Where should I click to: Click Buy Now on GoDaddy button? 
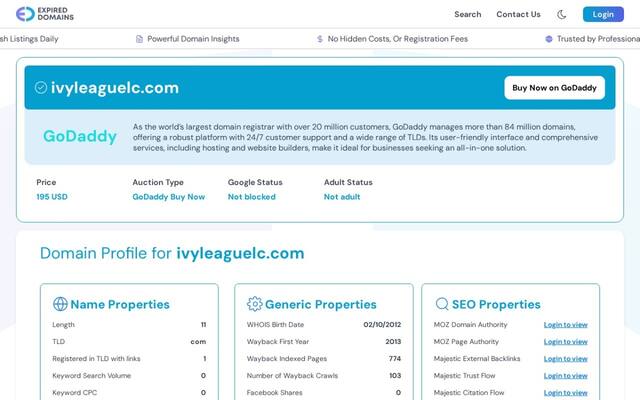coord(554,88)
